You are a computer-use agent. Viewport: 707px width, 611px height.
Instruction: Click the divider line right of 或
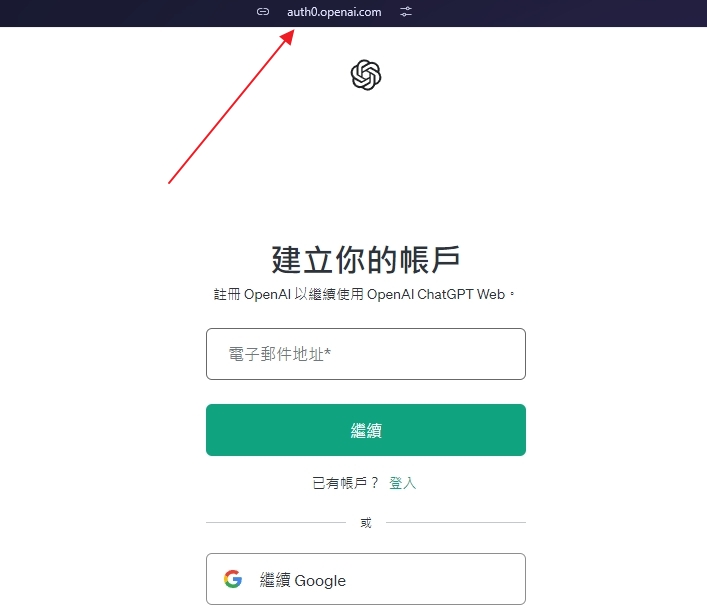pyautogui.click(x=456, y=523)
